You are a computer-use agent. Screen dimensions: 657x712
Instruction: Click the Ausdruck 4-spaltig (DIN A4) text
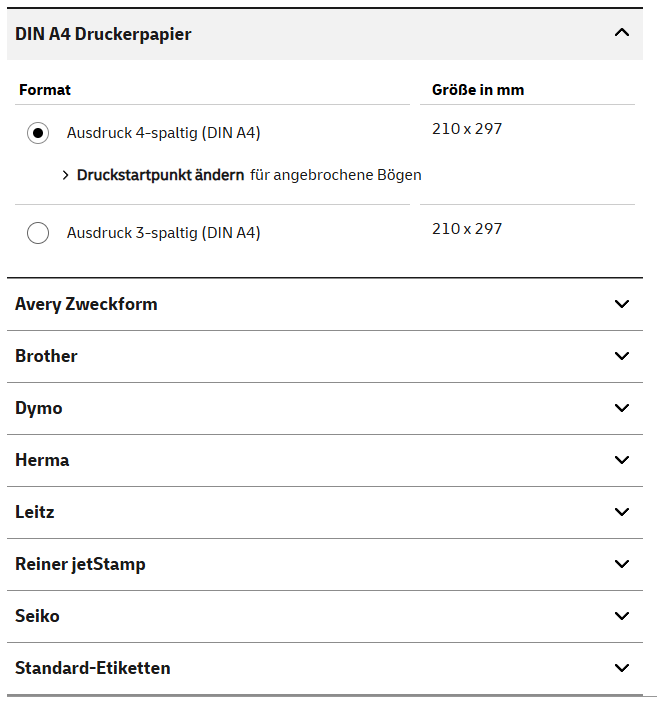(x=163, y=133)
